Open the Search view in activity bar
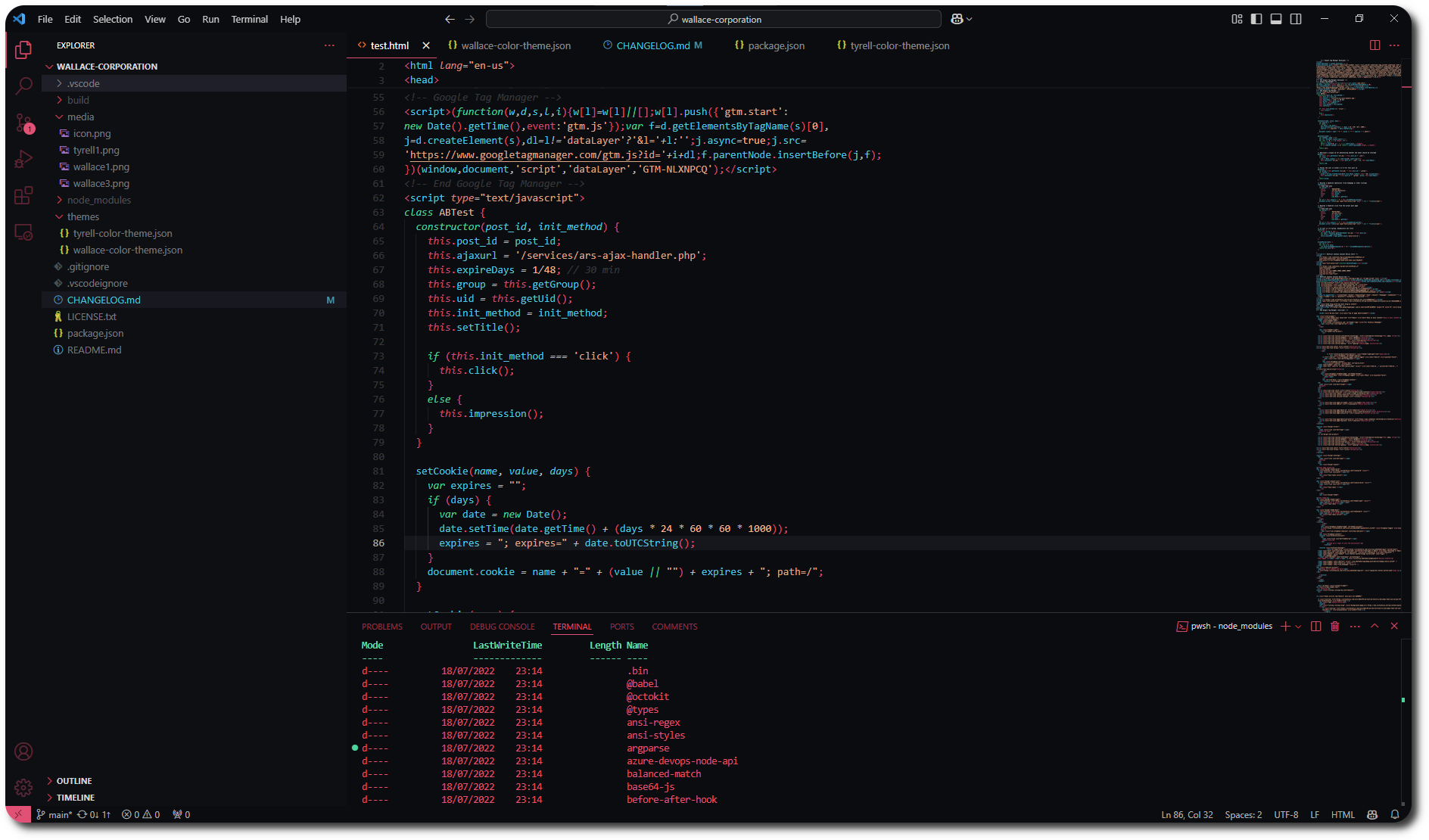Screen dimensions: 1429x840 click(x=23, y=86)
